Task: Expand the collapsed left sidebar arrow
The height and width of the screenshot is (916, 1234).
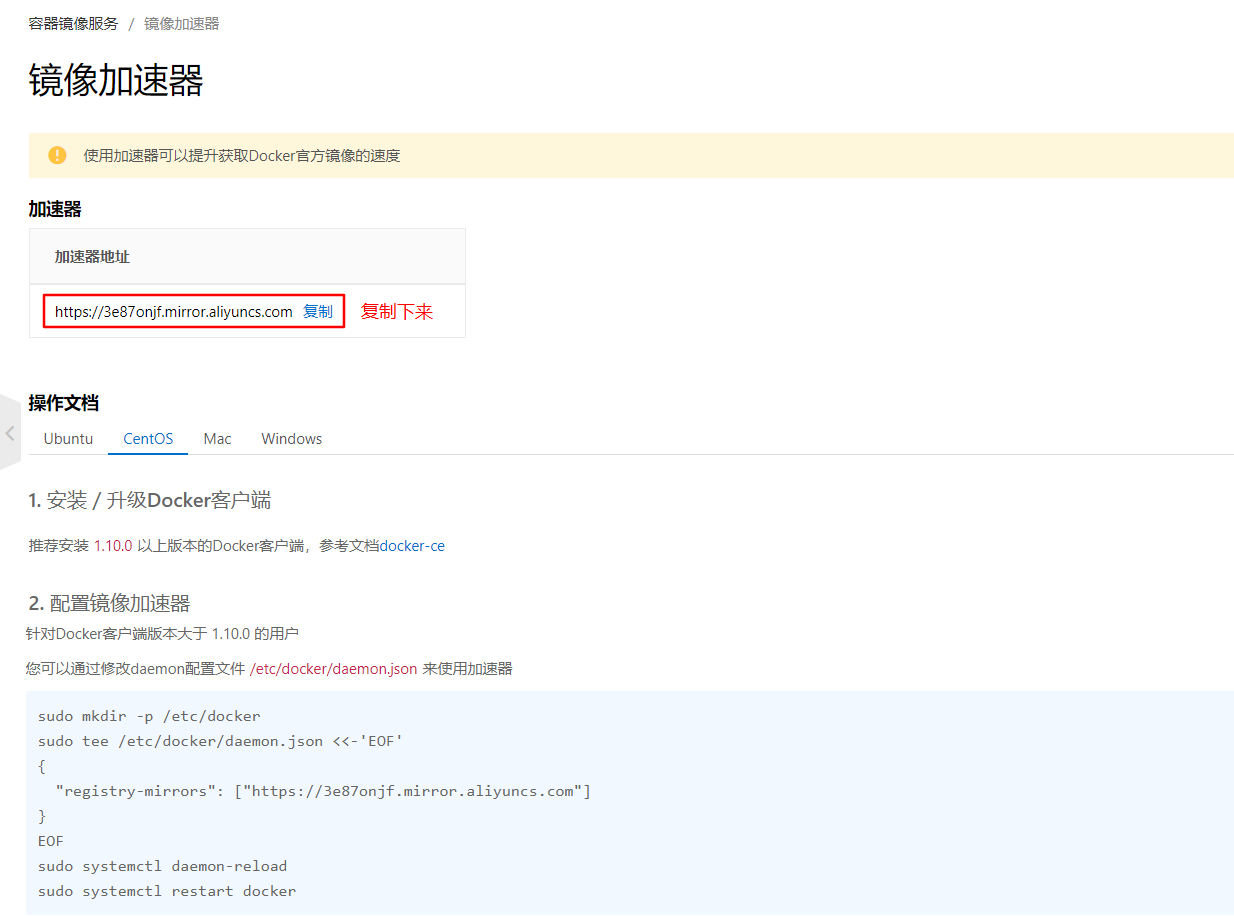Action: [9, 433]
